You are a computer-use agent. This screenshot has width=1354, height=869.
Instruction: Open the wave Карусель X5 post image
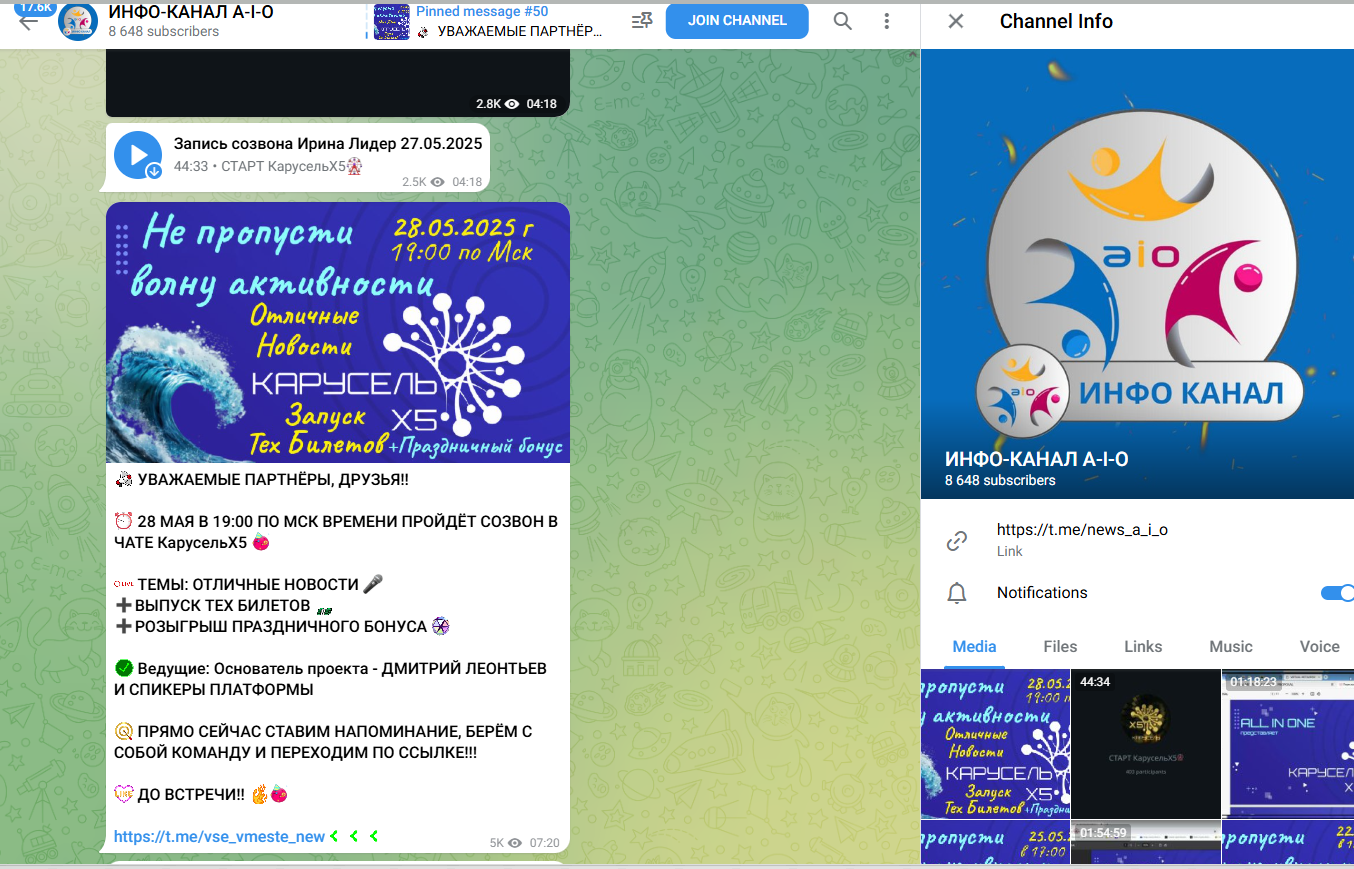pyautogui.click(x=338, y=332)
